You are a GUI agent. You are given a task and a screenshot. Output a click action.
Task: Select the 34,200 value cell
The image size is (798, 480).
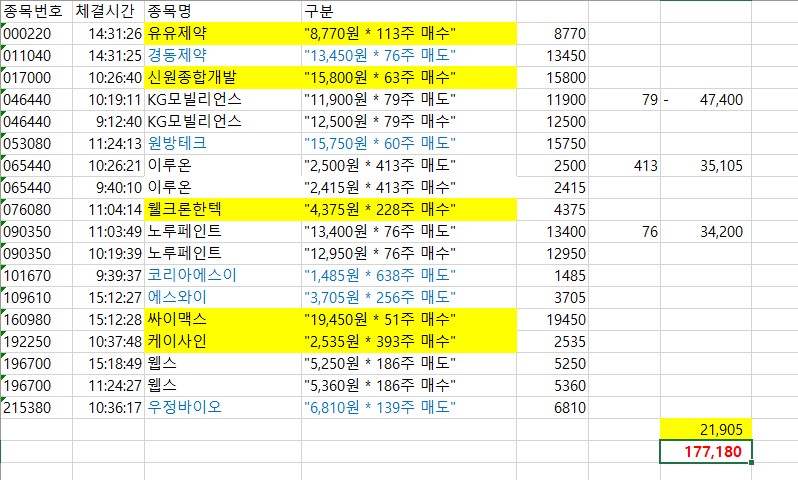pos(706,232)
